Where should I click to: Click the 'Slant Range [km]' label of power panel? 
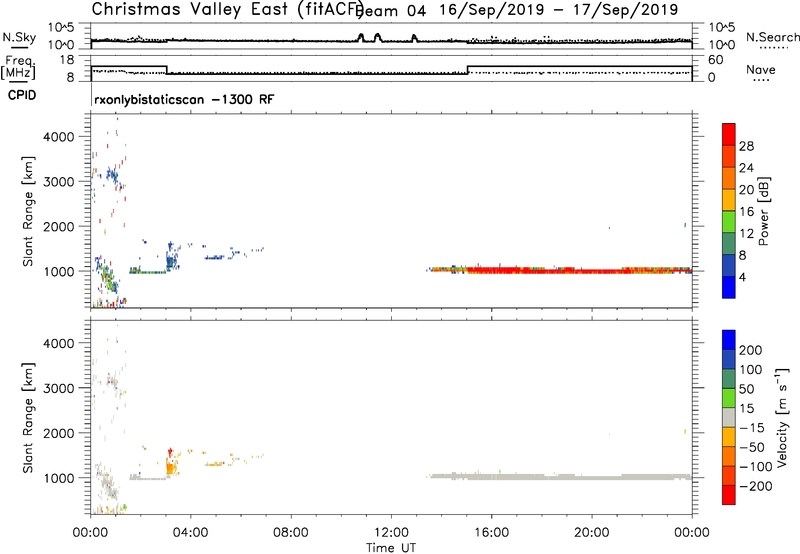click(28, 211)
